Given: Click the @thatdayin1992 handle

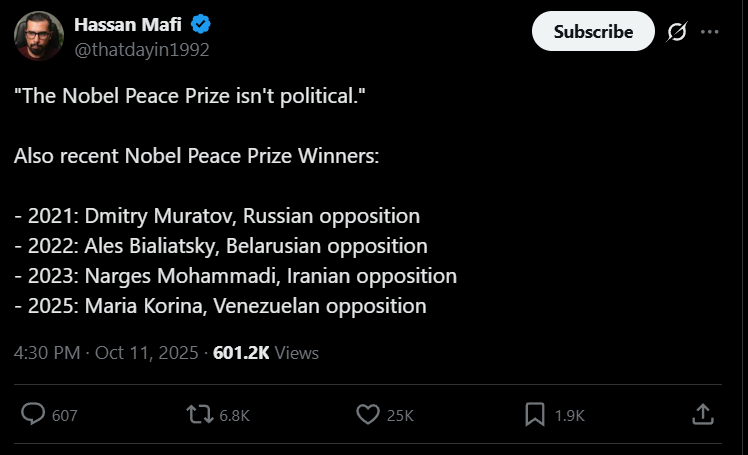Looking at the screenshot, I should point(141,48).
